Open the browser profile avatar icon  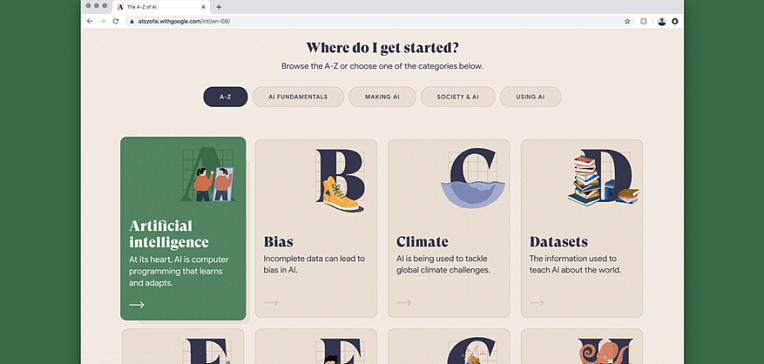coord(662,21)
